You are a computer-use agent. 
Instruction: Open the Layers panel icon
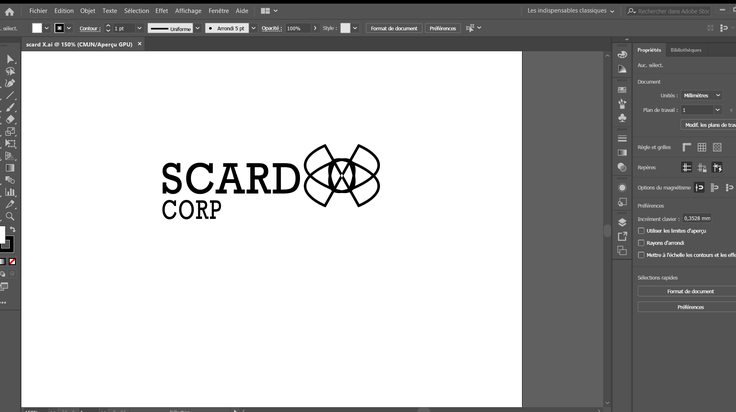622,222
